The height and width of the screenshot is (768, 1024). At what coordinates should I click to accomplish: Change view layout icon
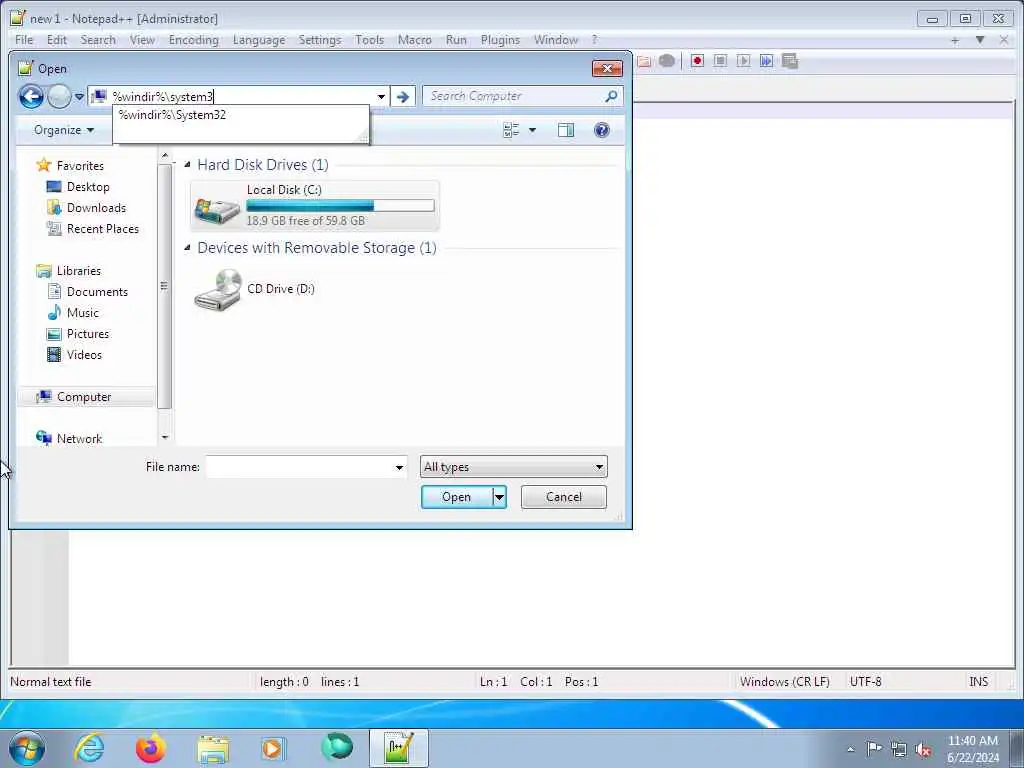pos(511,130)
